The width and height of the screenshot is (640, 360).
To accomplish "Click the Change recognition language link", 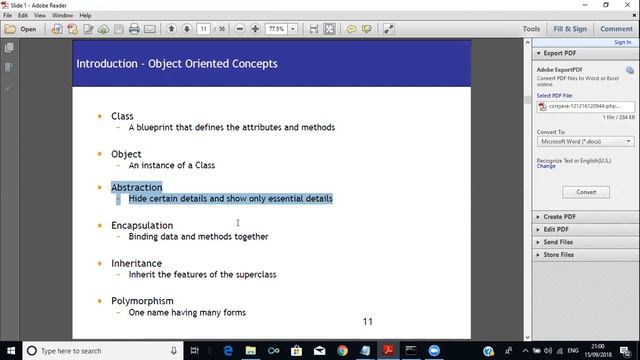I will point(546,166).
